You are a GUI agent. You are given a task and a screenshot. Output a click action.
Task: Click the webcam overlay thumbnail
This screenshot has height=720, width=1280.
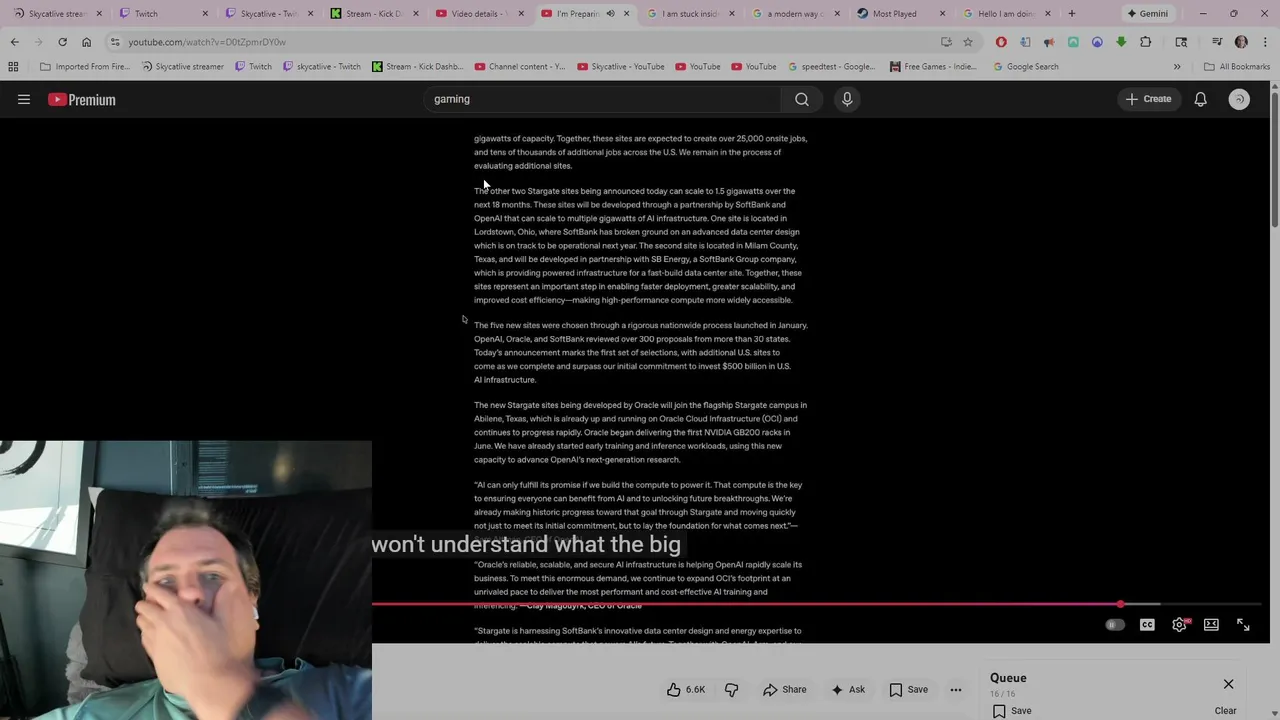(186, 580)
